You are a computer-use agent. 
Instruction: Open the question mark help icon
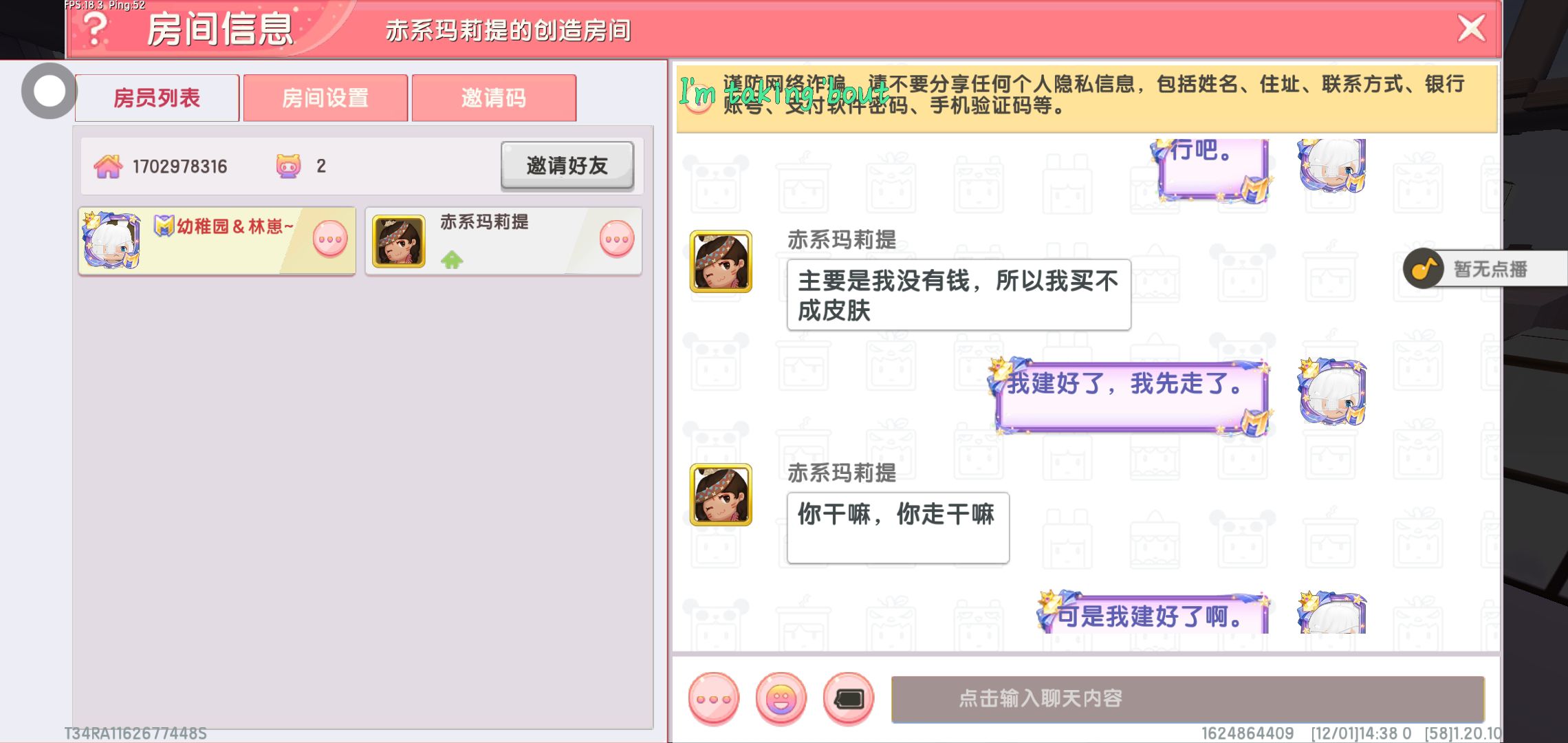point(95,29)
